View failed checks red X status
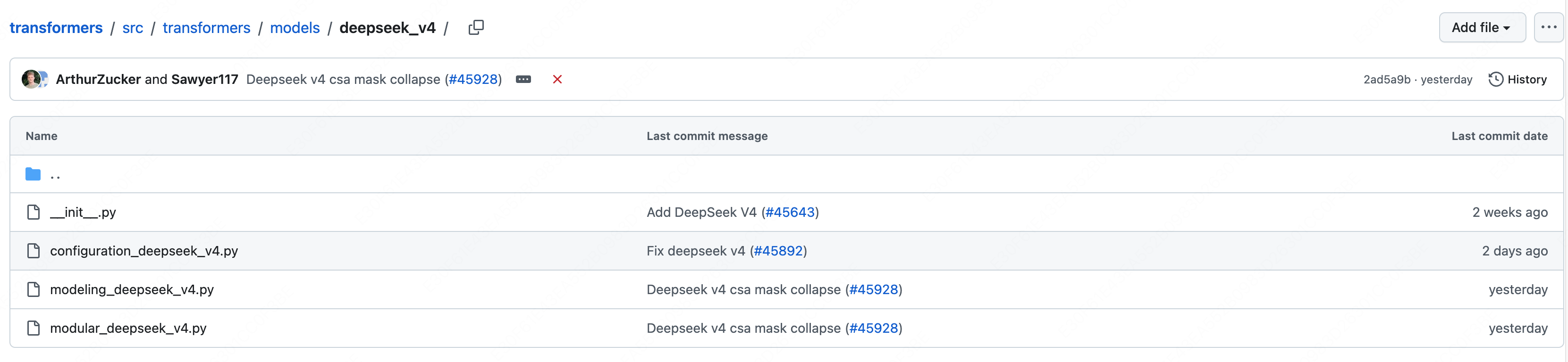This screenshot has width=1568, height=362. [x=557, y=80]
